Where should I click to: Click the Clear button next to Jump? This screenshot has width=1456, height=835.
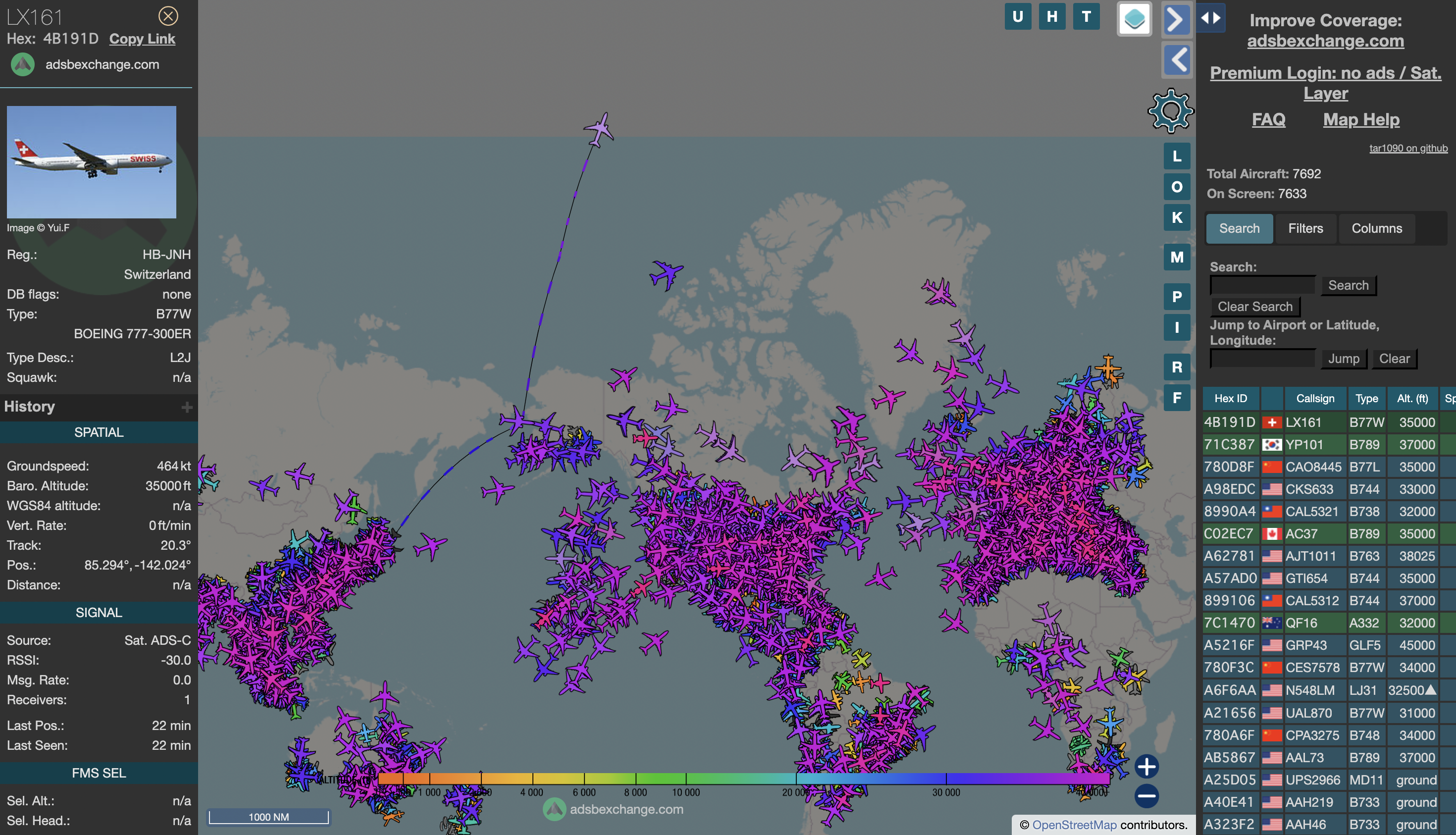point(1394,359)
